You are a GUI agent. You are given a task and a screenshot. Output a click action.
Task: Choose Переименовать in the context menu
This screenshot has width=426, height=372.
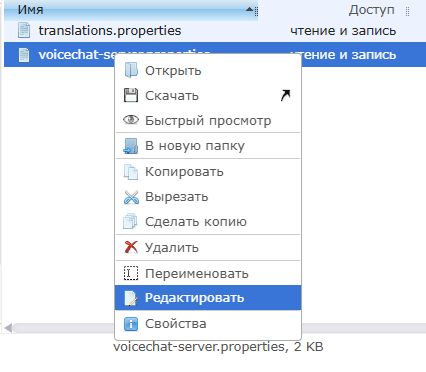[208, 273]
